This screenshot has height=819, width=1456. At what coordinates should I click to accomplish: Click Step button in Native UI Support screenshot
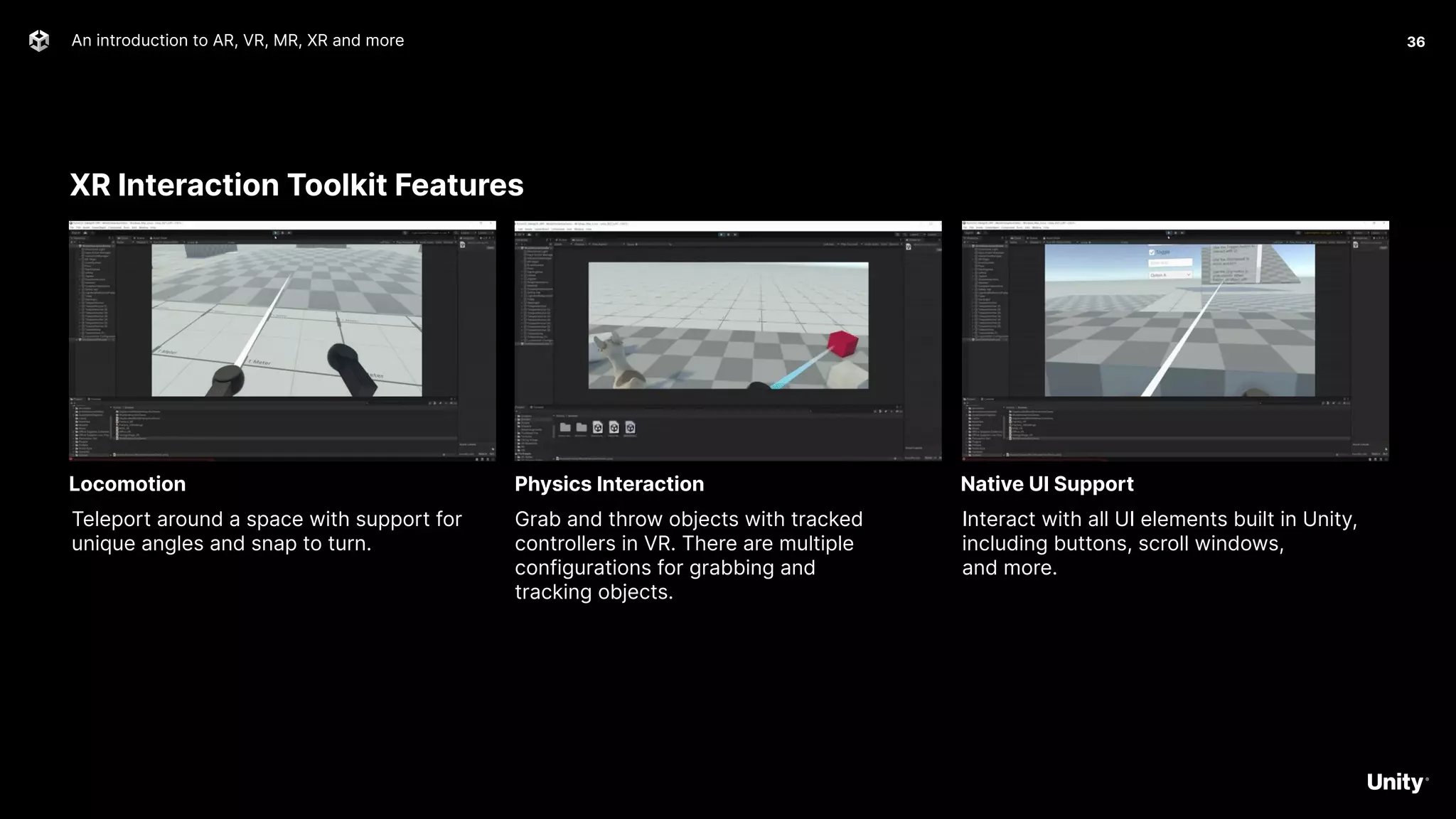[1182, 232]
